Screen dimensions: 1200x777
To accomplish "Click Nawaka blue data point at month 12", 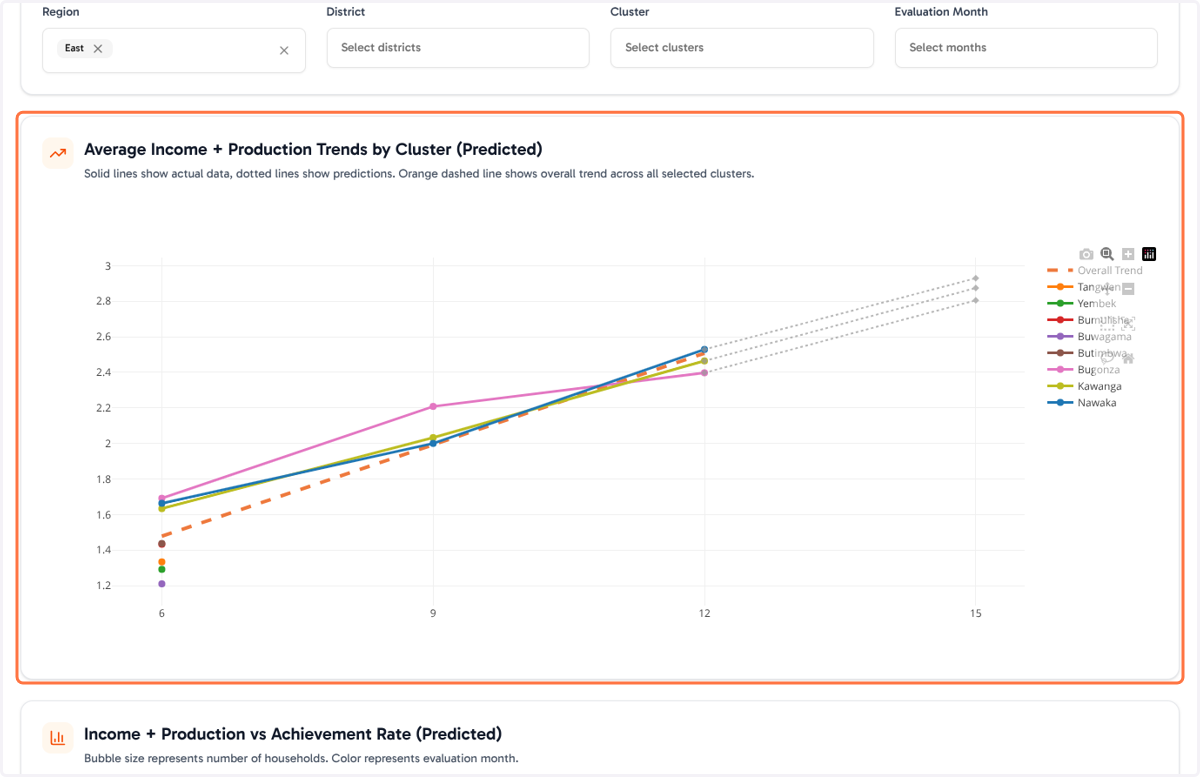I will coord(705,350).
